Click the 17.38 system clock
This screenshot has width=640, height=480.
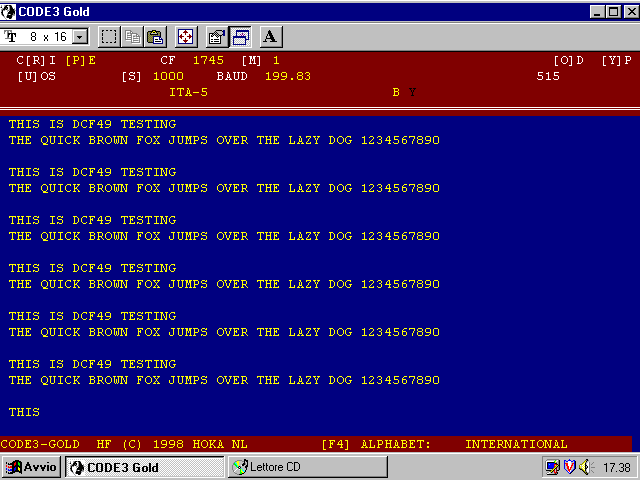coord(616,467)
